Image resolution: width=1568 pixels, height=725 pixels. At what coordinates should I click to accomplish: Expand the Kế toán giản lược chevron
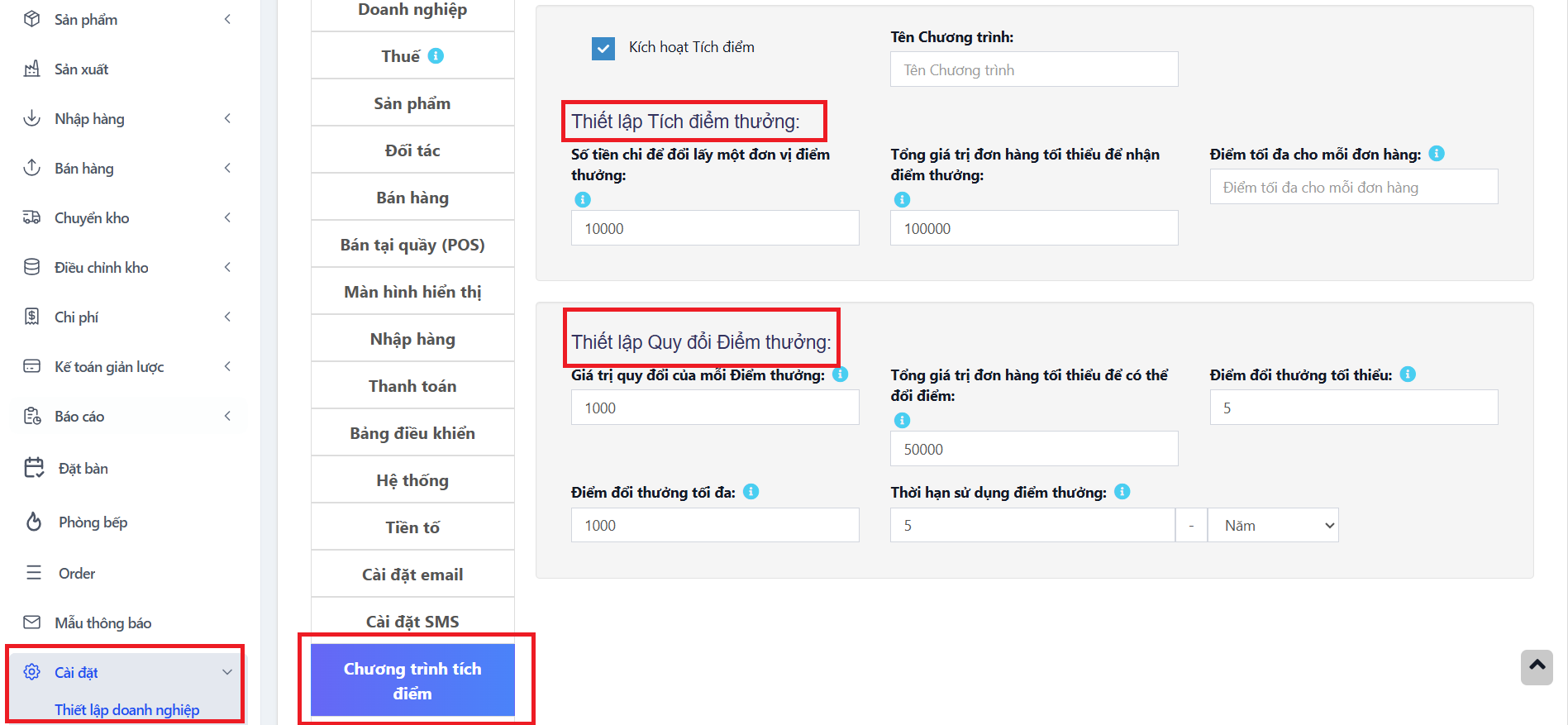(x=227, y=366)
